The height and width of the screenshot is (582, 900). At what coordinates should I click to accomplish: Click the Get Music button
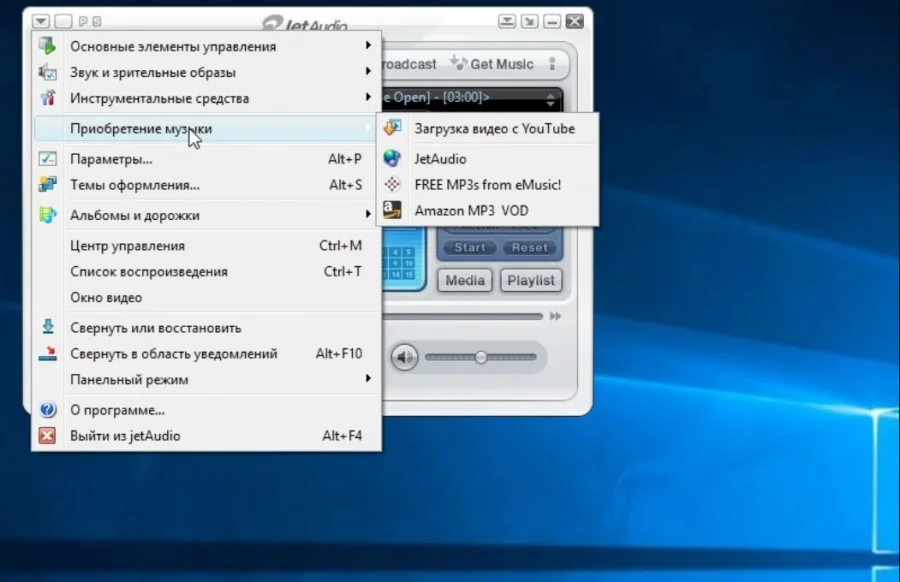coord(492,64)
